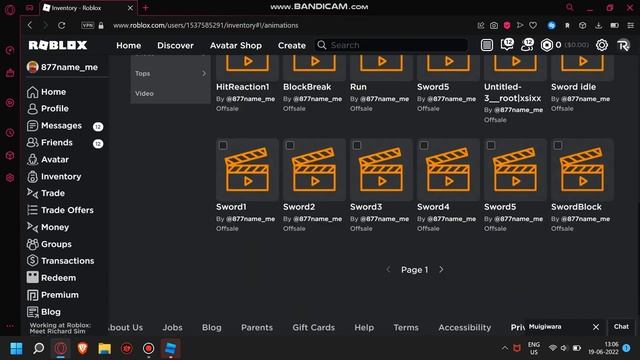
Task: Reload the browser page
Action: coord(62,25)
